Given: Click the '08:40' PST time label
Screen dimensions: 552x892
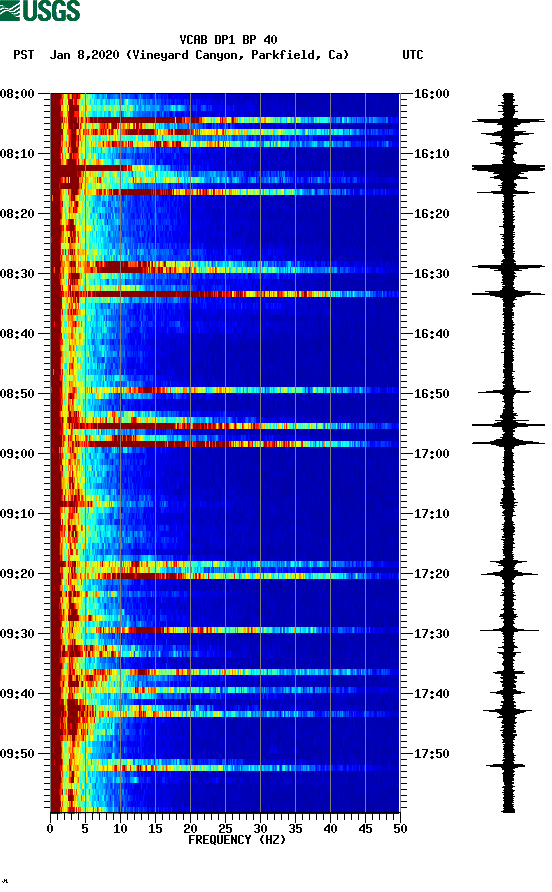Looking at the screenshot, I should click(17, 334).
